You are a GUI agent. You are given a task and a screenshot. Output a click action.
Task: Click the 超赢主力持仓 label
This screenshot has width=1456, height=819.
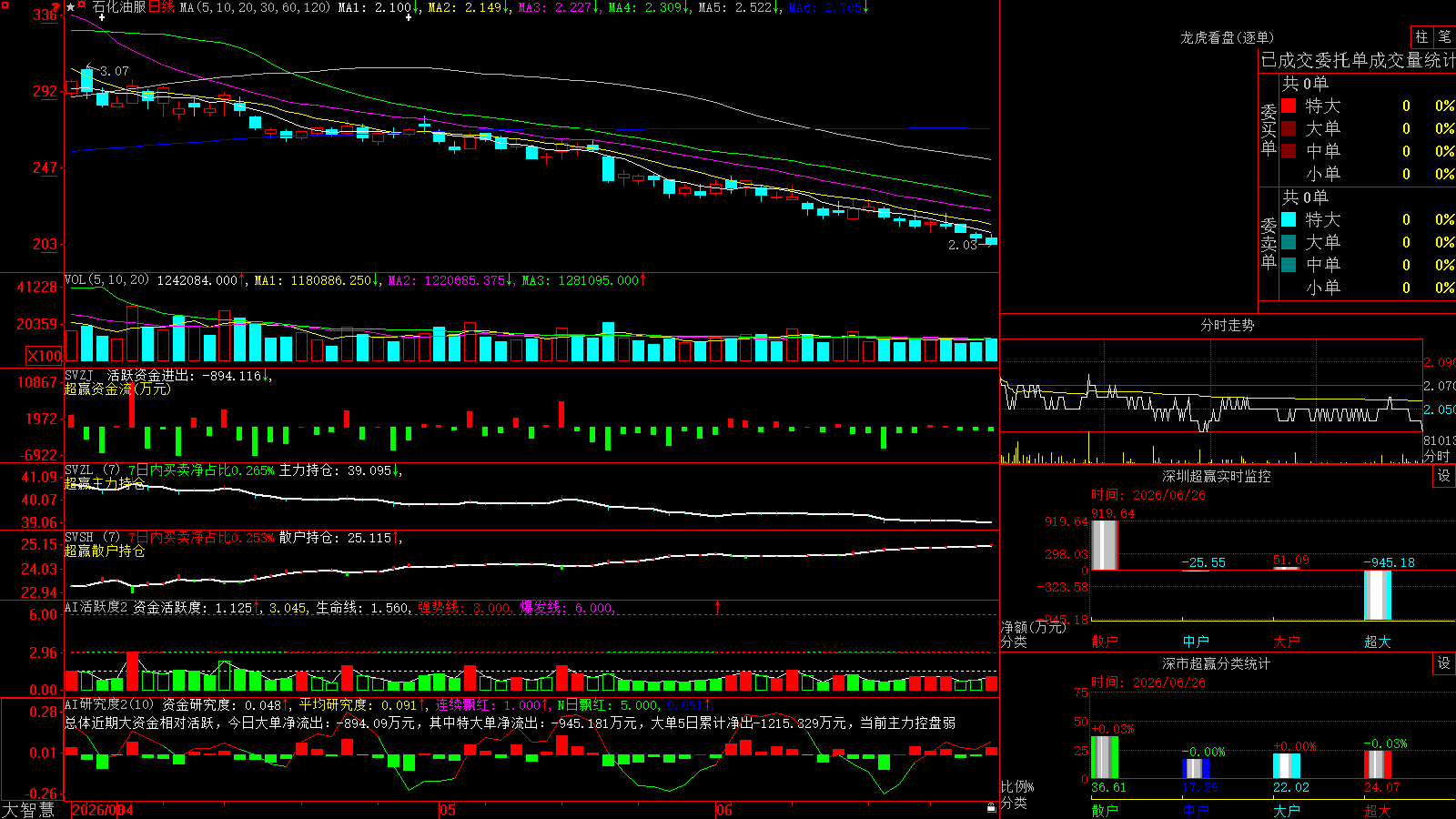pos(105,483)
